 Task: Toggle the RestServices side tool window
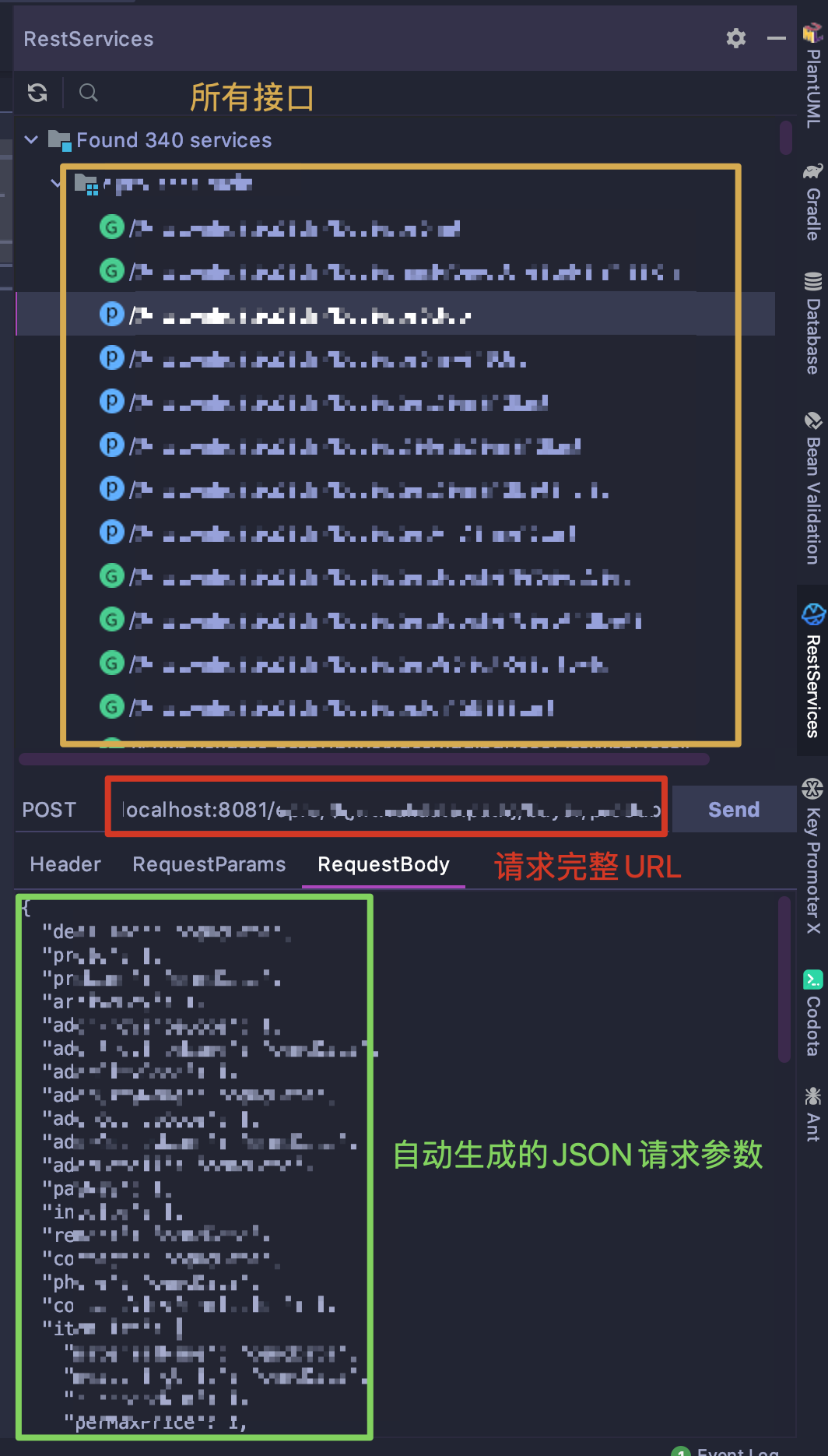pos(813,671)
